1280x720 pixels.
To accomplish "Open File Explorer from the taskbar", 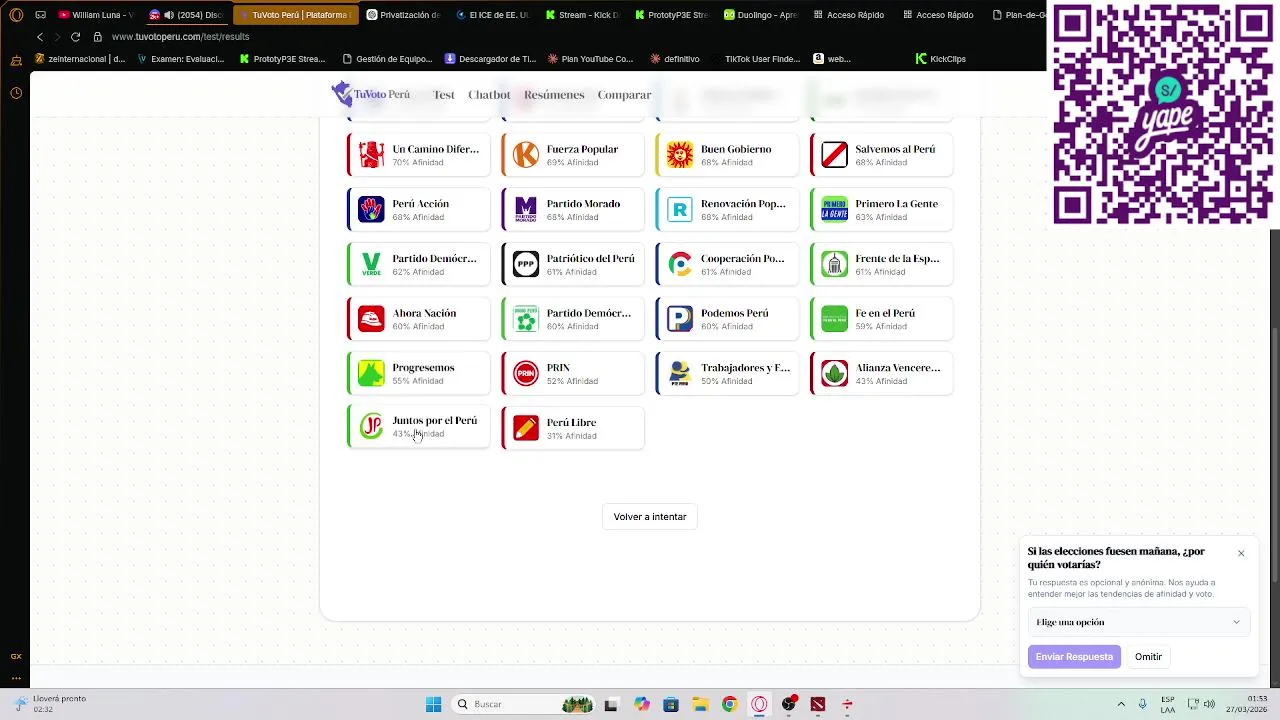I will point(700,704).
